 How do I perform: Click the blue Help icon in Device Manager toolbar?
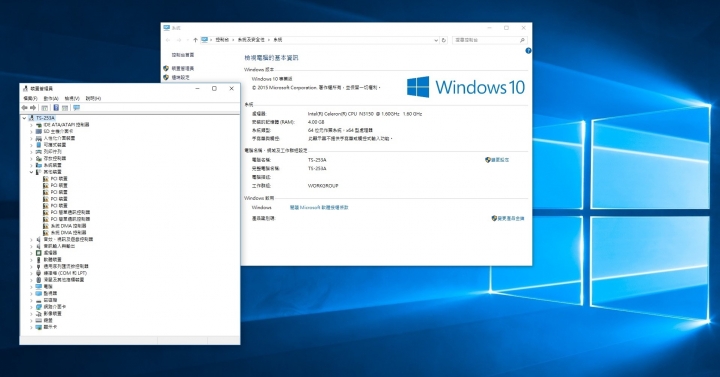pos(56,107)
